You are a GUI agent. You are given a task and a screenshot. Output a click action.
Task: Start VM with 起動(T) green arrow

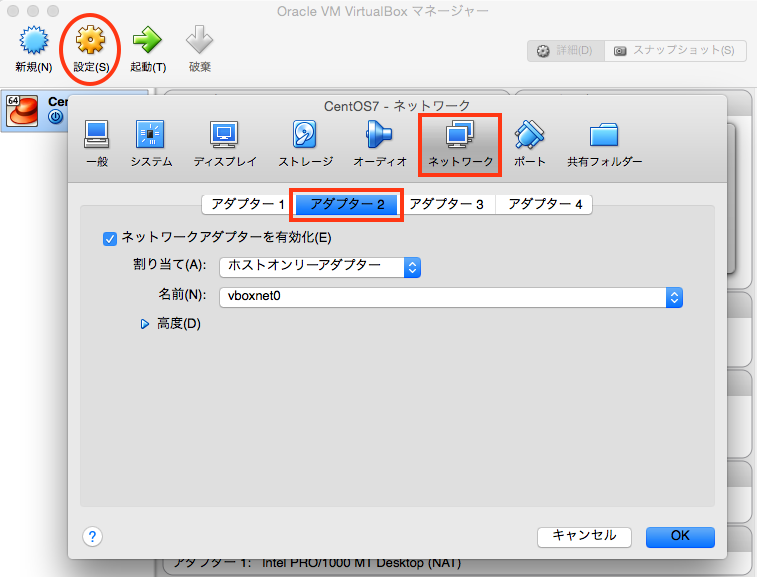click(147, 41)
